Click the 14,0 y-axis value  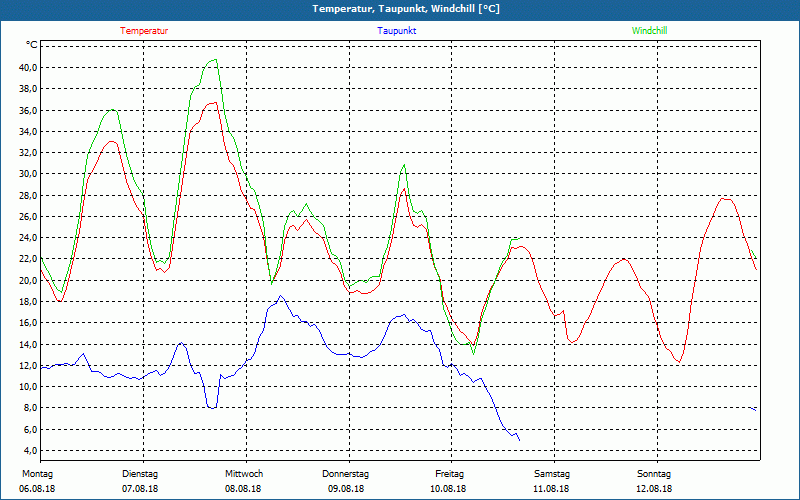tap(27, 344)
